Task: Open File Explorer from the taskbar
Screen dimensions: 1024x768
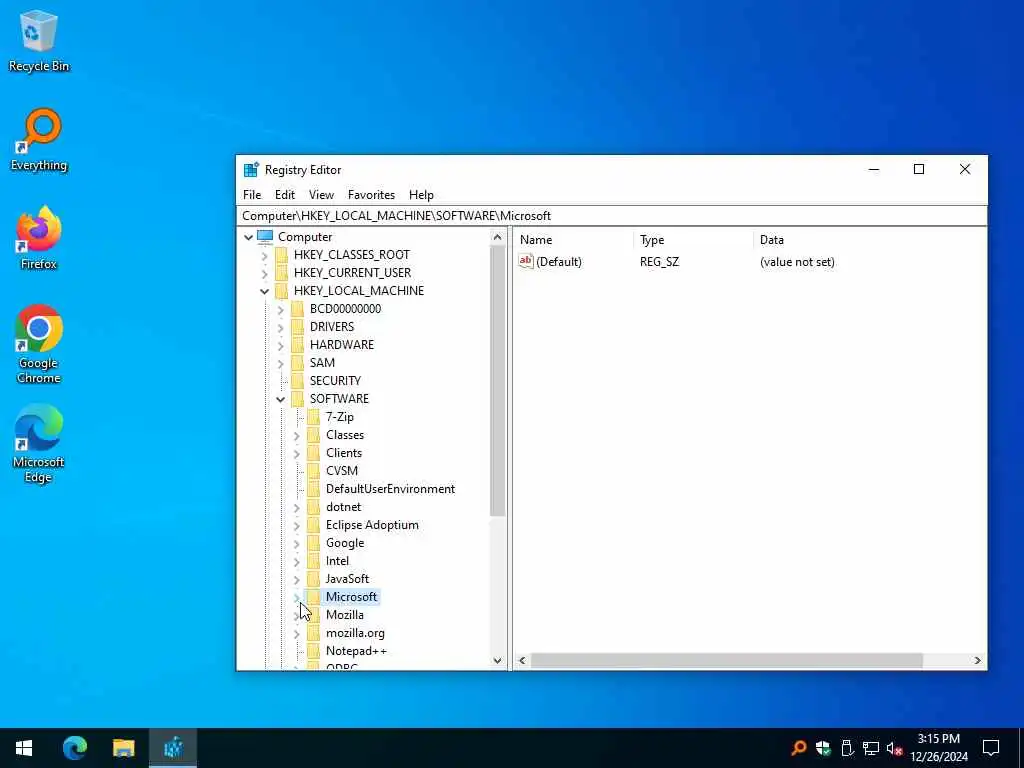Action: [x=123, y=748]
